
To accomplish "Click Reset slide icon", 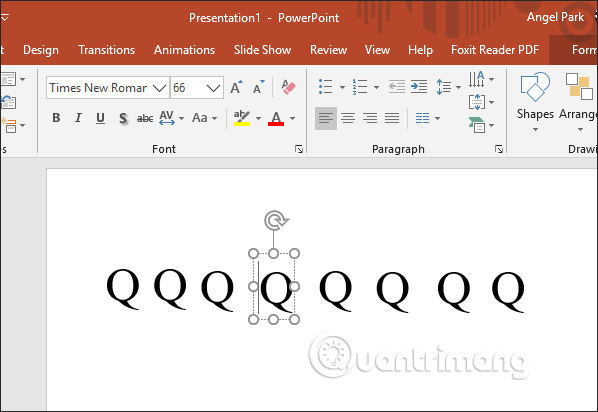I will (8, 102).
